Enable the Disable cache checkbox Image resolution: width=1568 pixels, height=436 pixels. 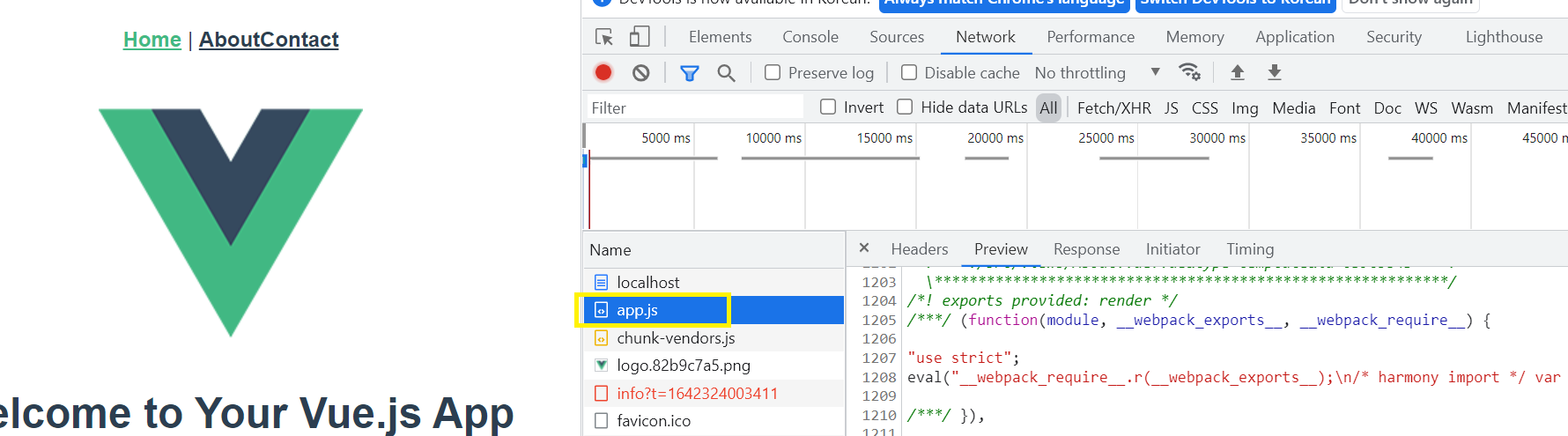pyautogui.click(x=909, y=72)
